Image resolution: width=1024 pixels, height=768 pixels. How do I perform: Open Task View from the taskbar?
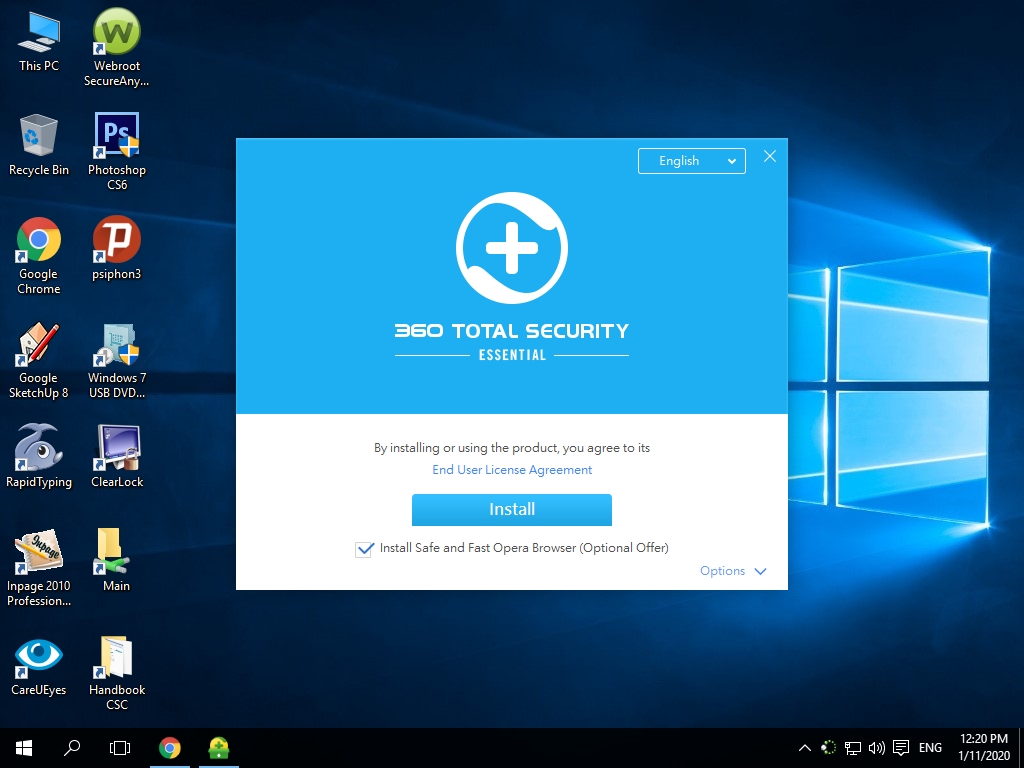coord(120,748)
